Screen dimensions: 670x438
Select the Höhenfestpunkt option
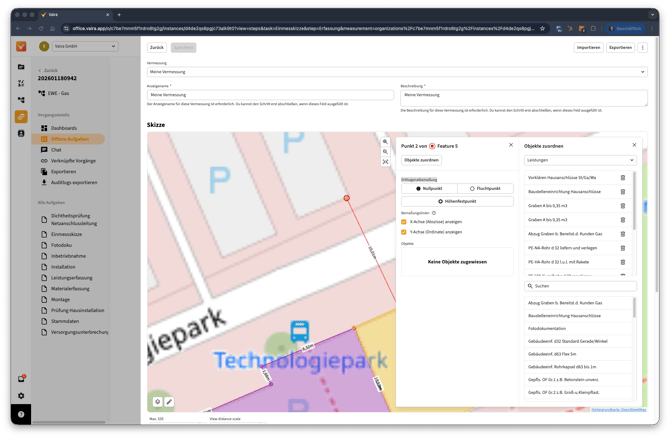point(457,201)
